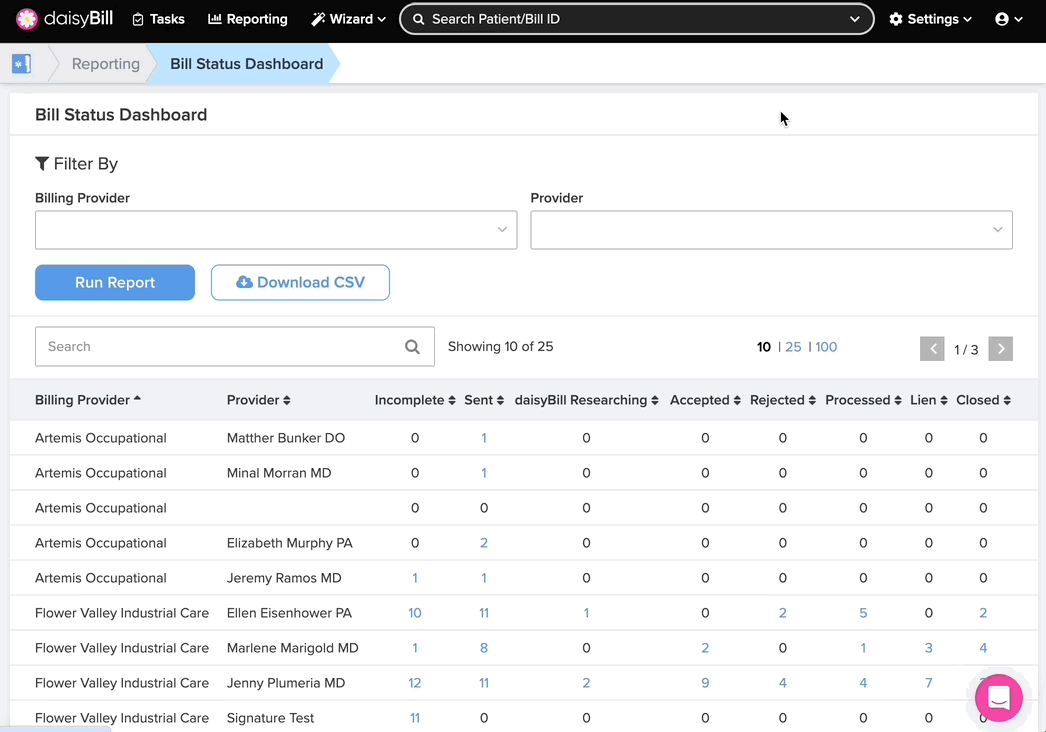Open Researching 1 for Ellen Eisenhower PA

[586, 613]
